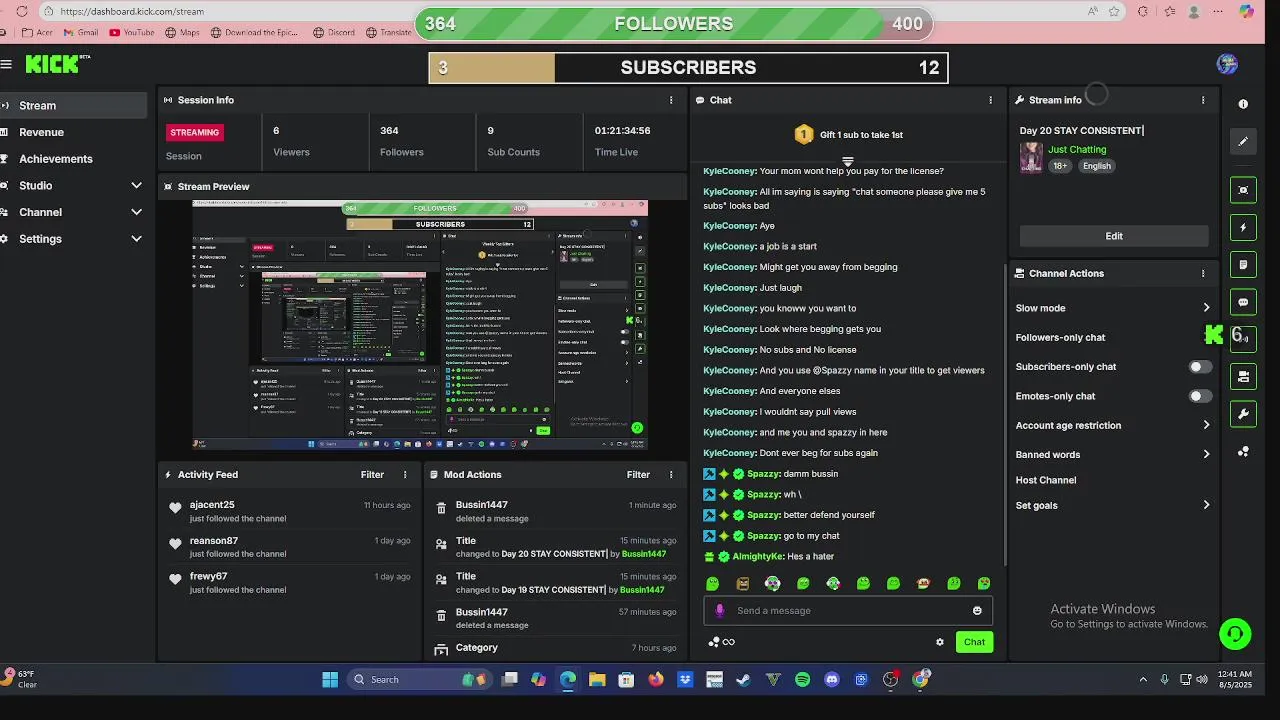The height and width of the screenshot is (720, 1280).
Task: Click the chat bubble sidebar icon
Action: click(1243, 302)
